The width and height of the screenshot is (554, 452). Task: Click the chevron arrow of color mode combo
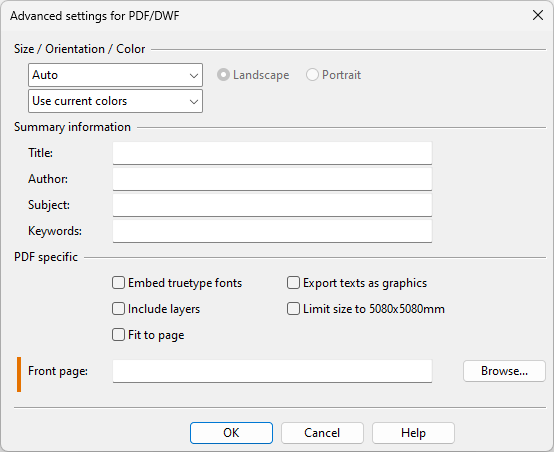(x=194, y=102)
